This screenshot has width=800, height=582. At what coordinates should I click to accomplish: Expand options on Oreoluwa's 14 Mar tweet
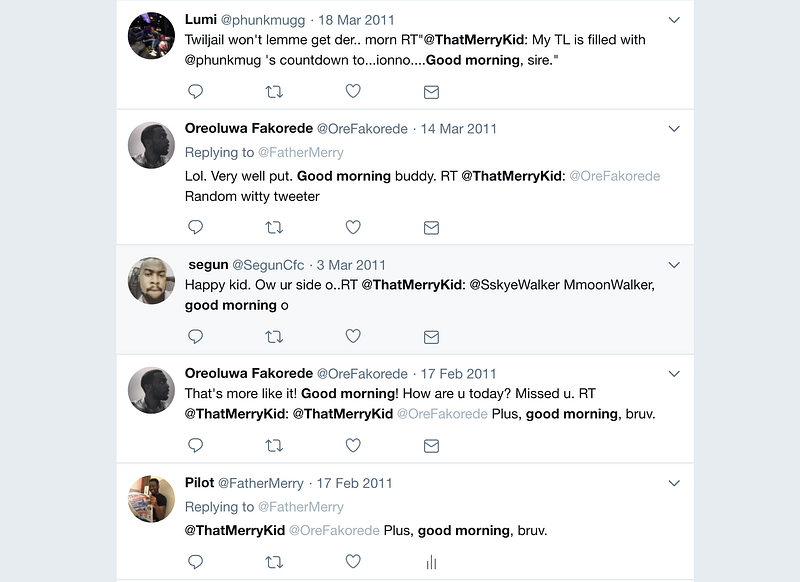pyautogui.click(x=674, y=129)
